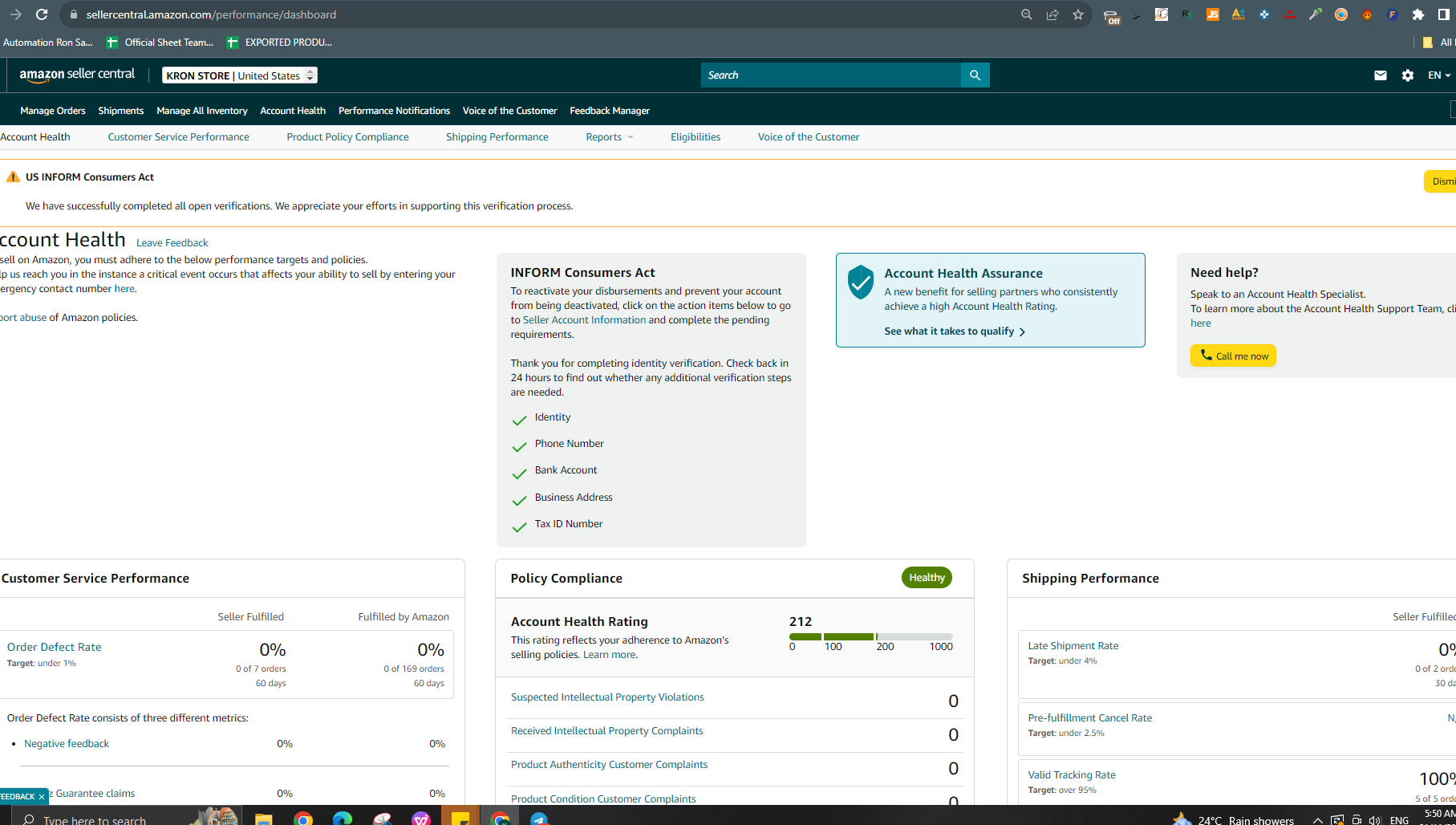The width and height of the screenshot is (1456, 825).
Task: Open the Extensions puzzle piece menu
Action: point(1418,14)
